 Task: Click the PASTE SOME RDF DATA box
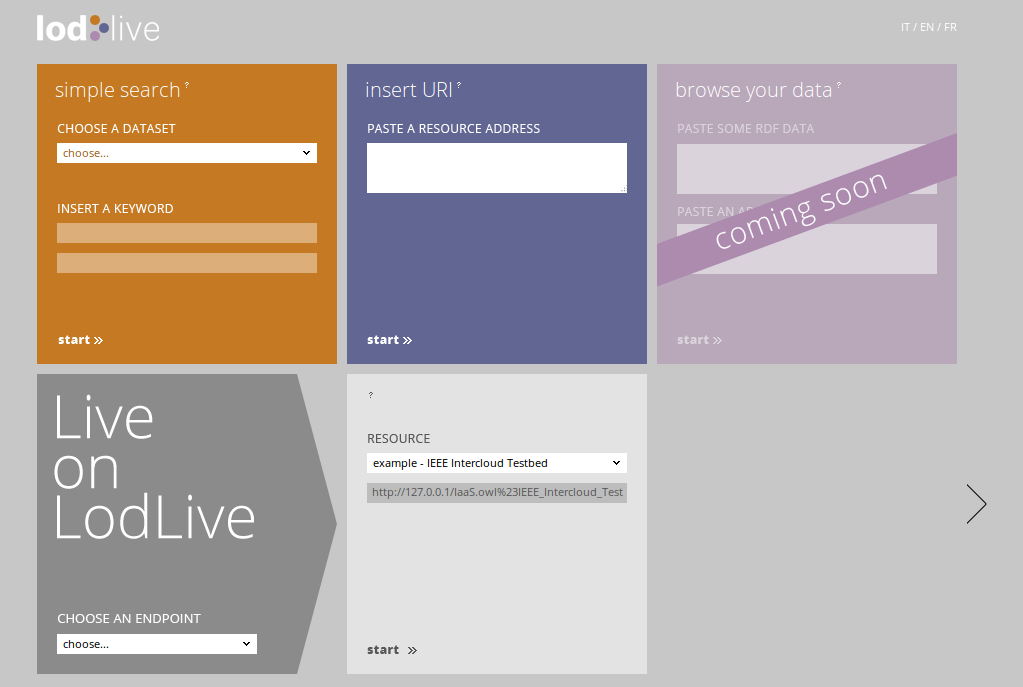[806, 169]
